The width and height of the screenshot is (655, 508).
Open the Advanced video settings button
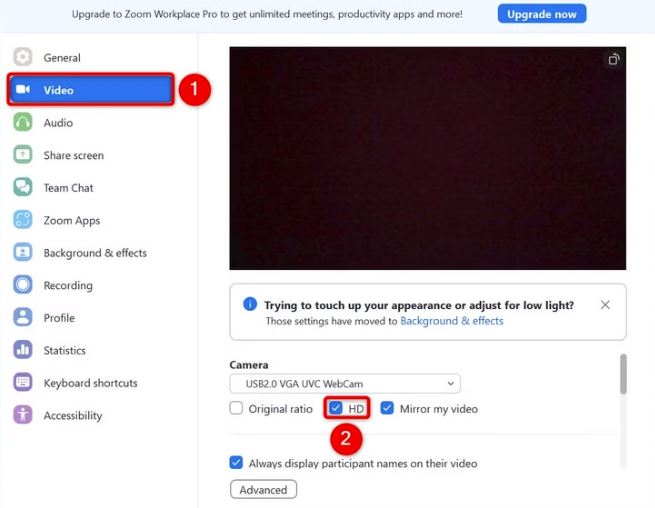click(x=263, y=489)
